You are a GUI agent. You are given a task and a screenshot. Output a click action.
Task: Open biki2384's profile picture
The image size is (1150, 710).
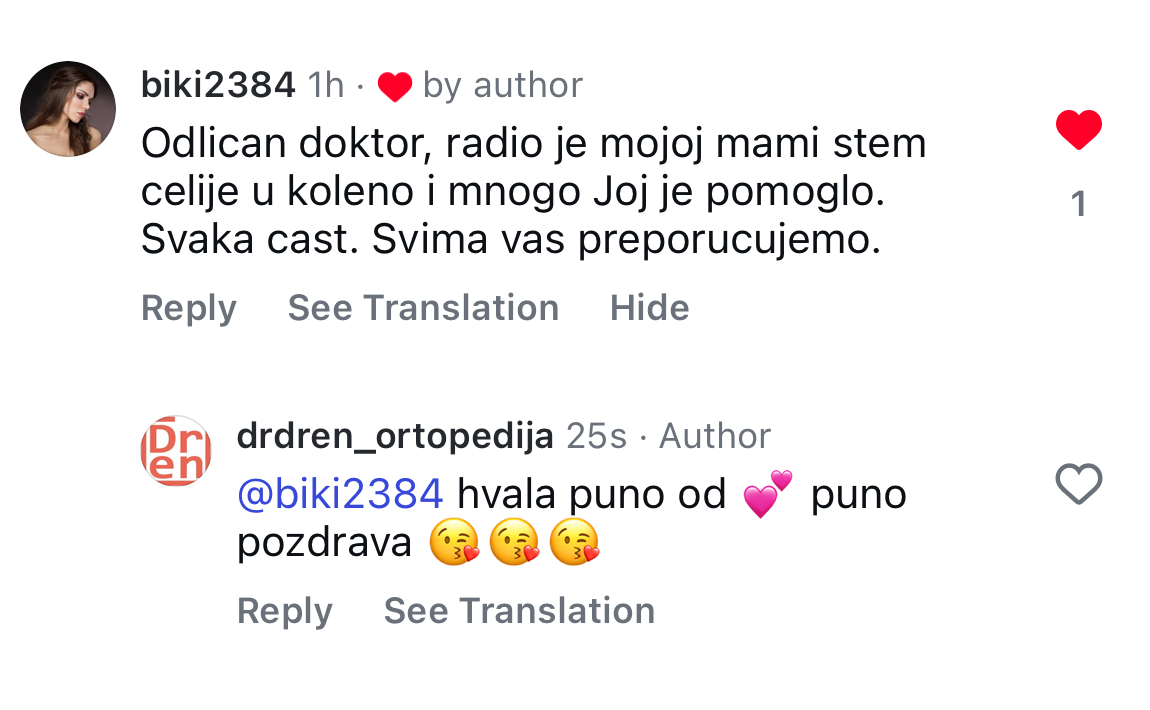point(68,109)
